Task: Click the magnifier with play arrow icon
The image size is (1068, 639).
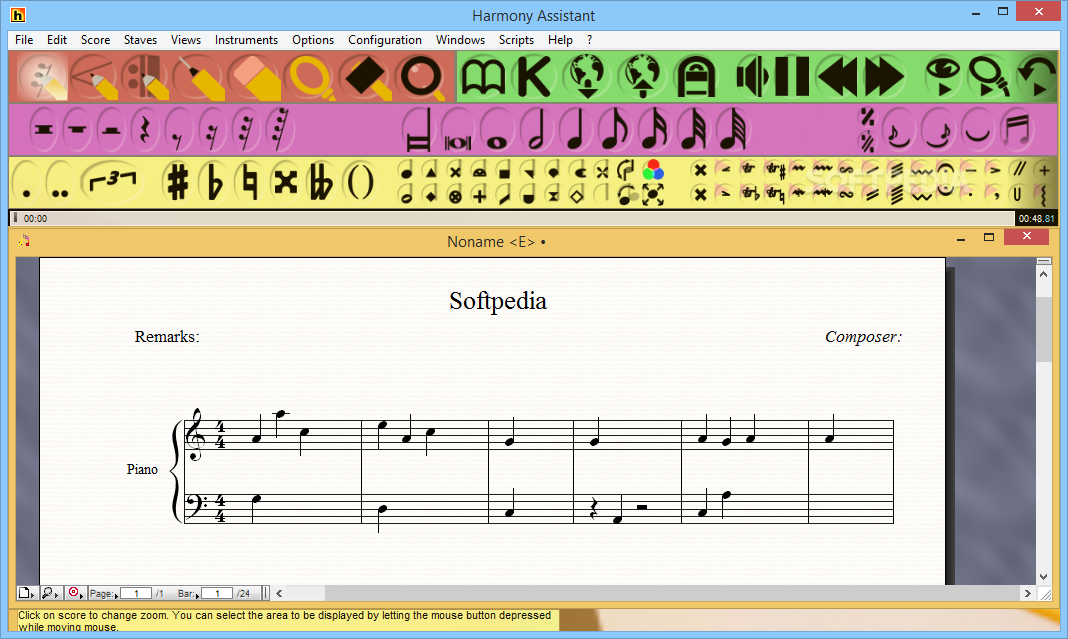Action: tap(989, 76)
